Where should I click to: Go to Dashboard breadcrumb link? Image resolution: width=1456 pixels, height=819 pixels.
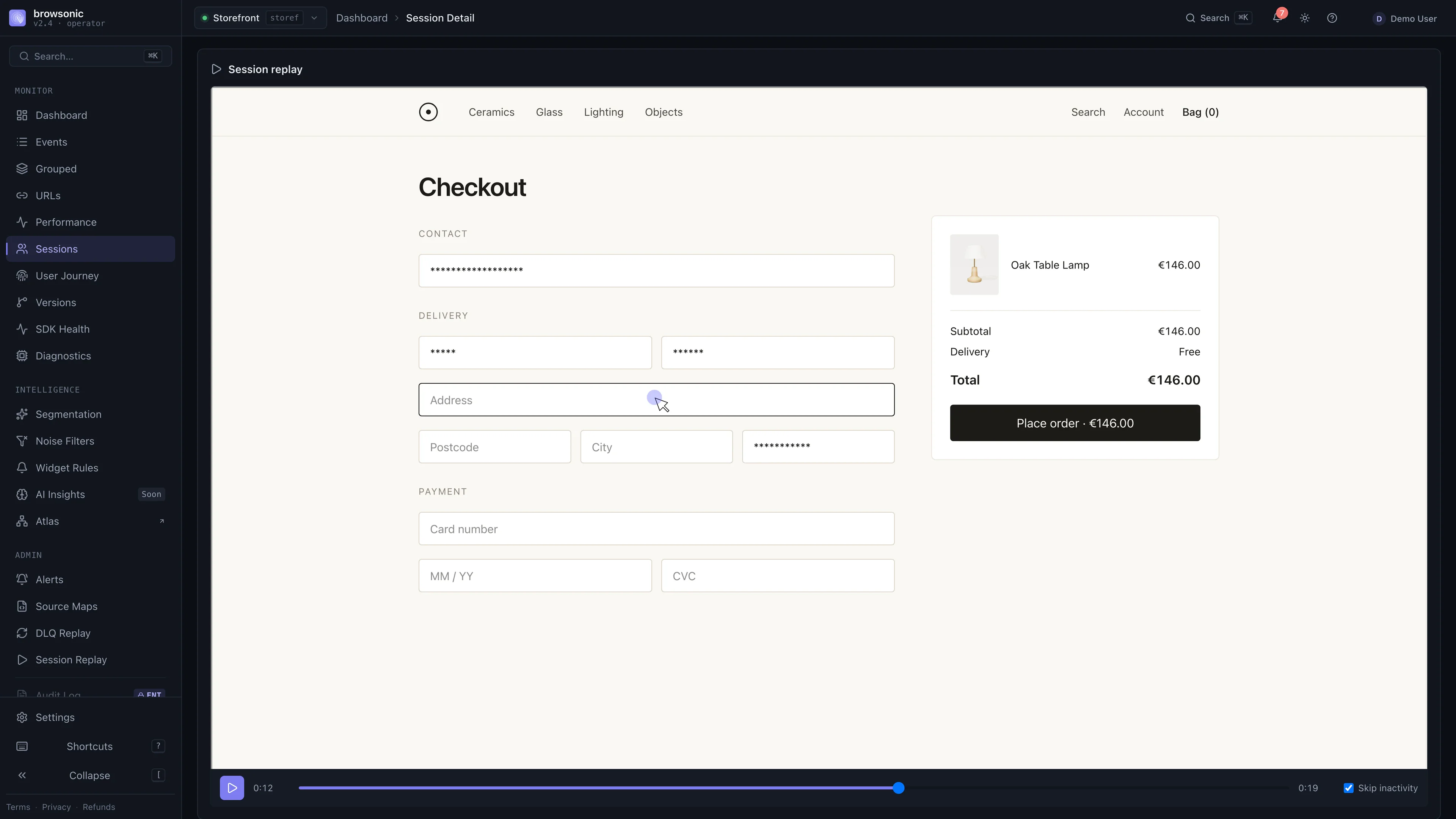pos(362,18)
